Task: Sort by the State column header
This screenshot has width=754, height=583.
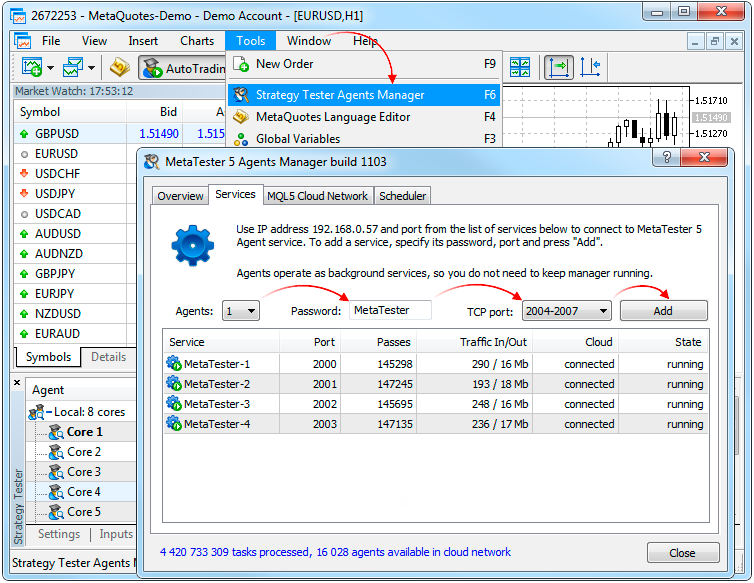Action: click(x=664, y=342)
